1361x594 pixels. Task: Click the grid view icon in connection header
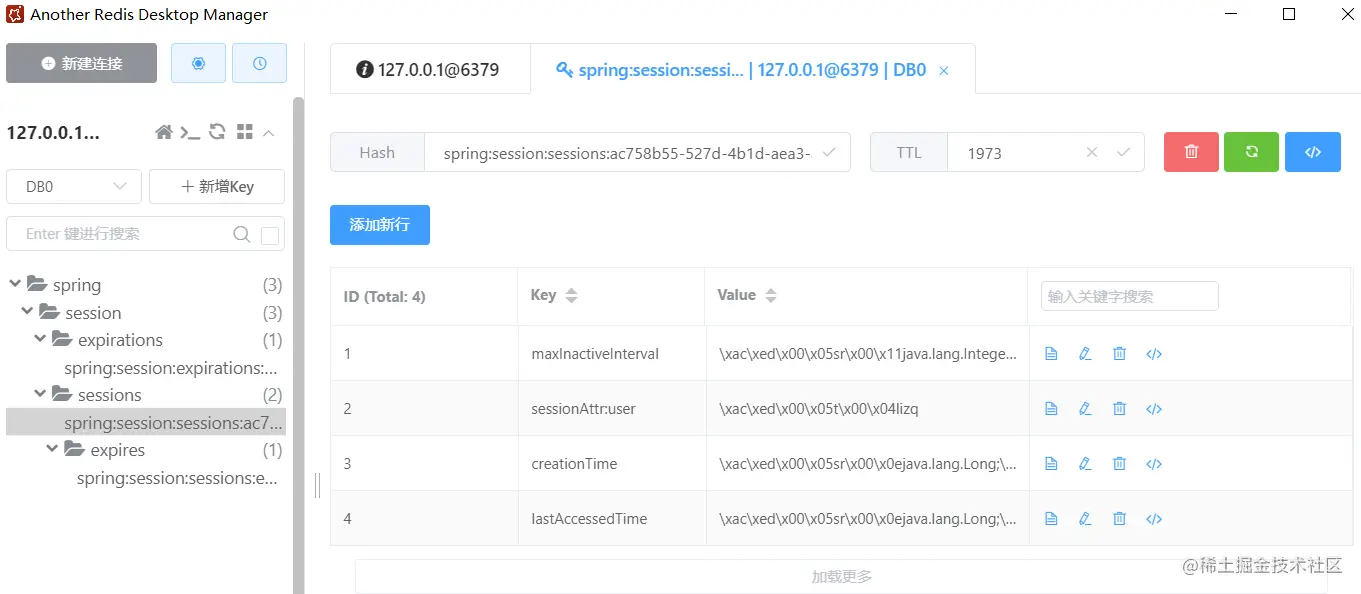point(244,132)
